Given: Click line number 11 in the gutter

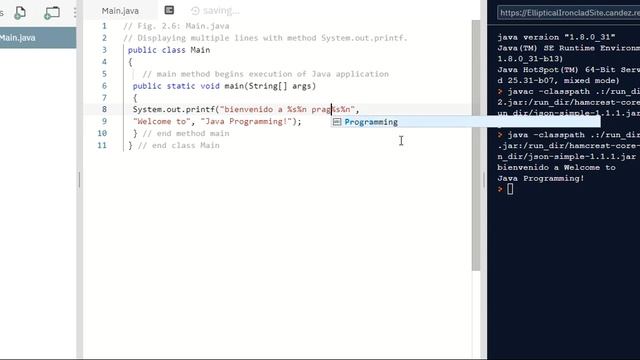Looking at the screenshot, I should (x=102, y=145).
